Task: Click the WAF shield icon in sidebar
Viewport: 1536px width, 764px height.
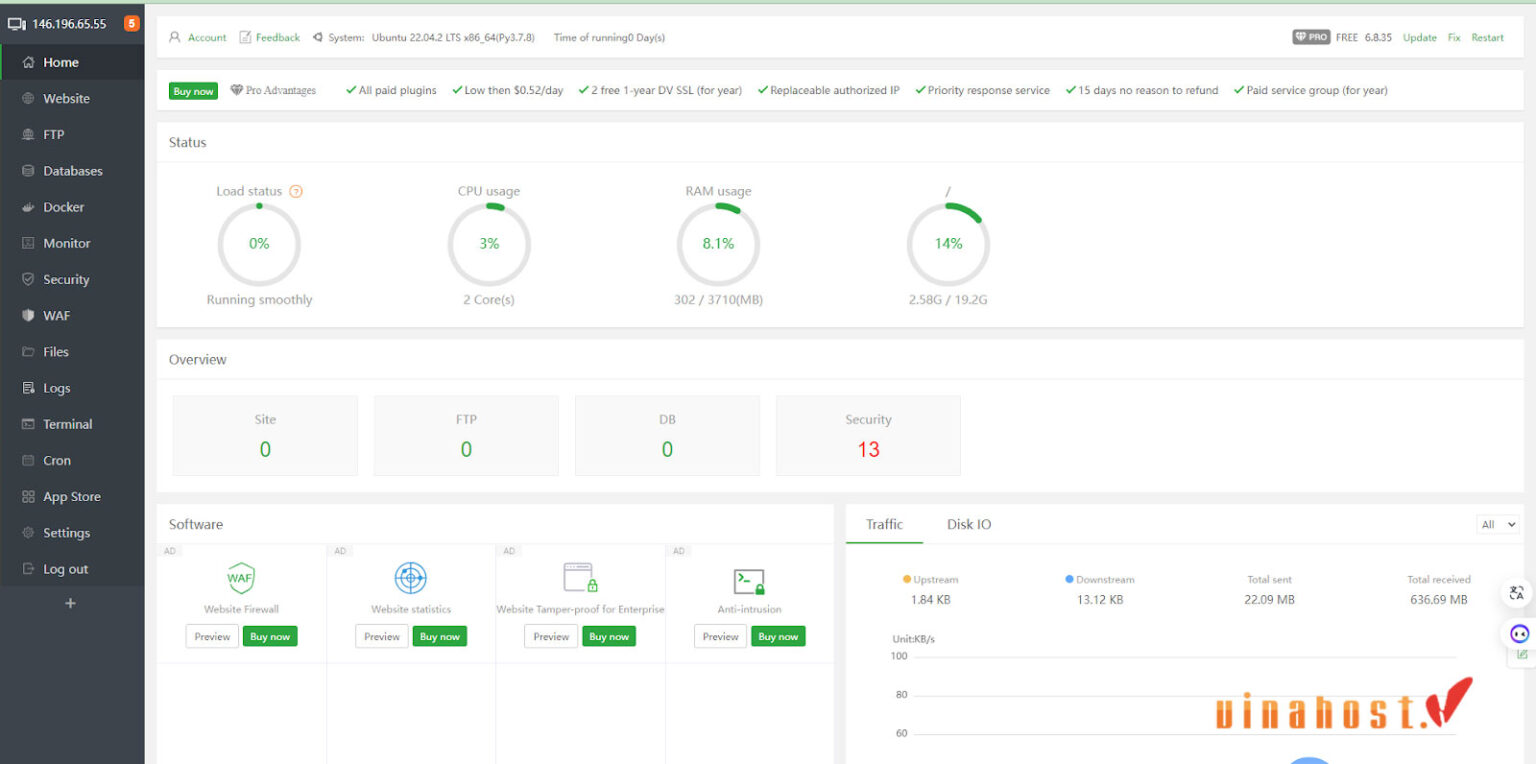Action: click(28, 316)
